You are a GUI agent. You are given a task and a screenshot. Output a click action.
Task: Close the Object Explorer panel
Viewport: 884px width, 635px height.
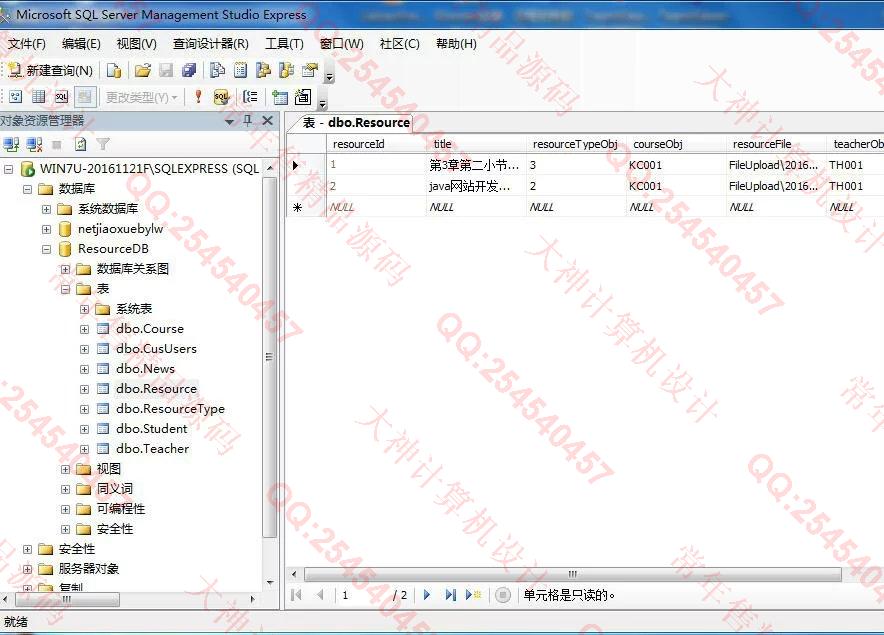[268, 121]
